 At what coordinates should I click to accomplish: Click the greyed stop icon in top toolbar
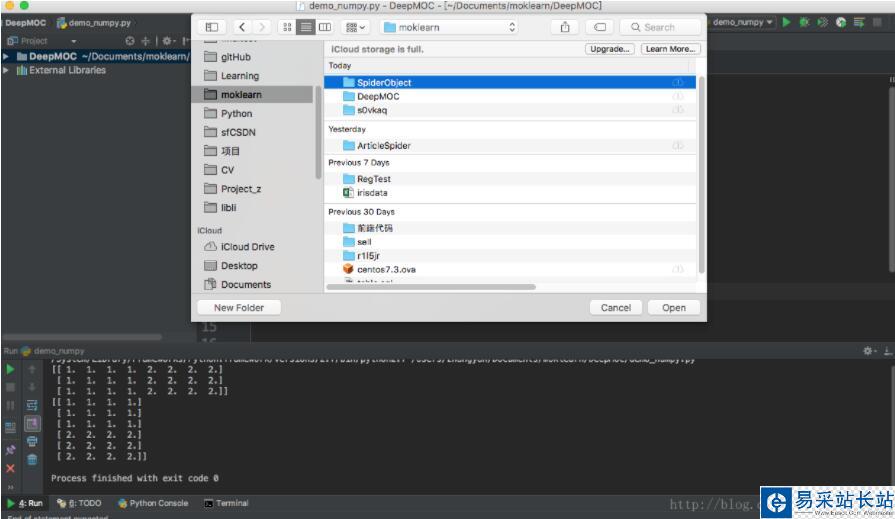pos(877,22)
